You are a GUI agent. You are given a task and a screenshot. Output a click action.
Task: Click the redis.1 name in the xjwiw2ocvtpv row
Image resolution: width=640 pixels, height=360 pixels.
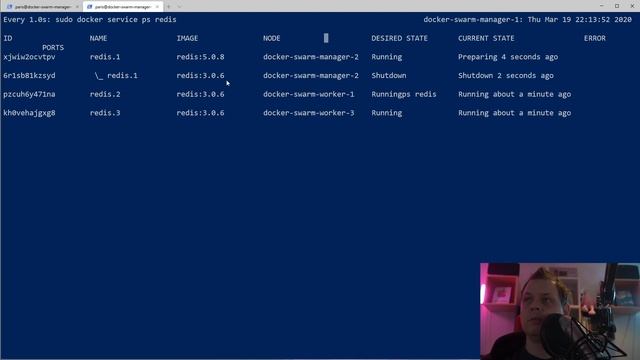pos(105,57)
